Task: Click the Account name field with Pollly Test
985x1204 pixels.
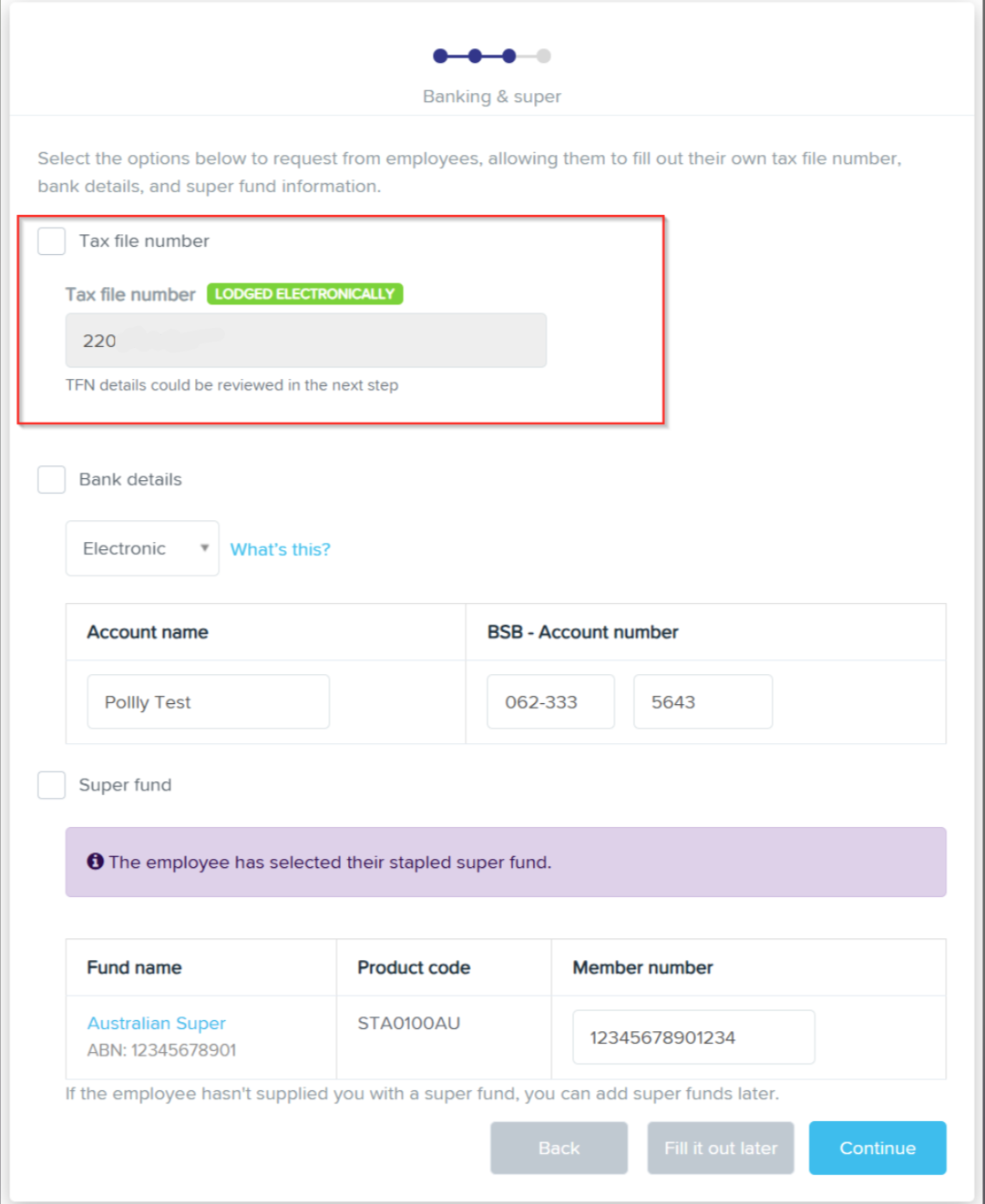Action: [209, 702]
